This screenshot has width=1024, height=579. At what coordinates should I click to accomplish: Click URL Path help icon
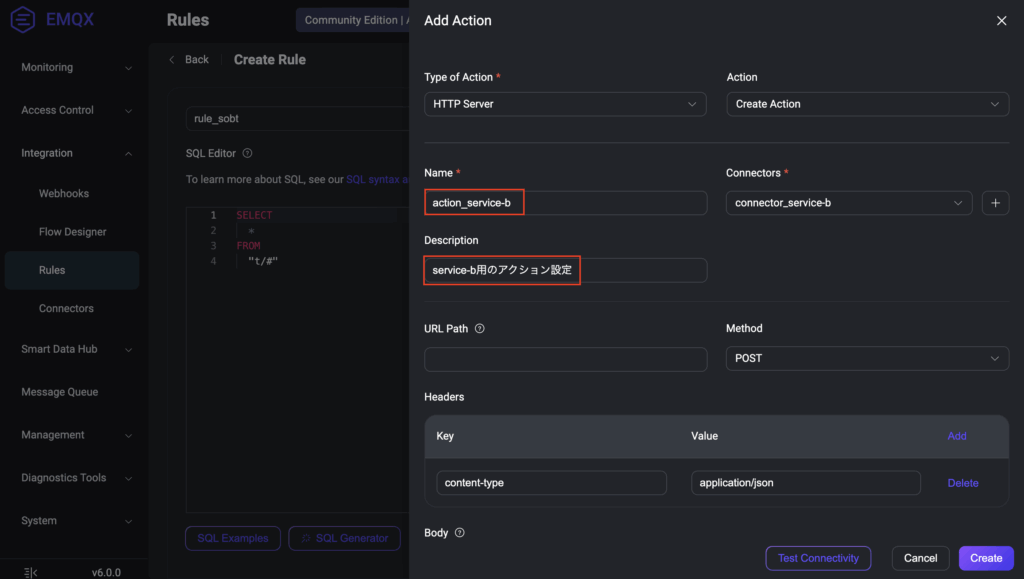pyautogui.click(x=480, y=329)
